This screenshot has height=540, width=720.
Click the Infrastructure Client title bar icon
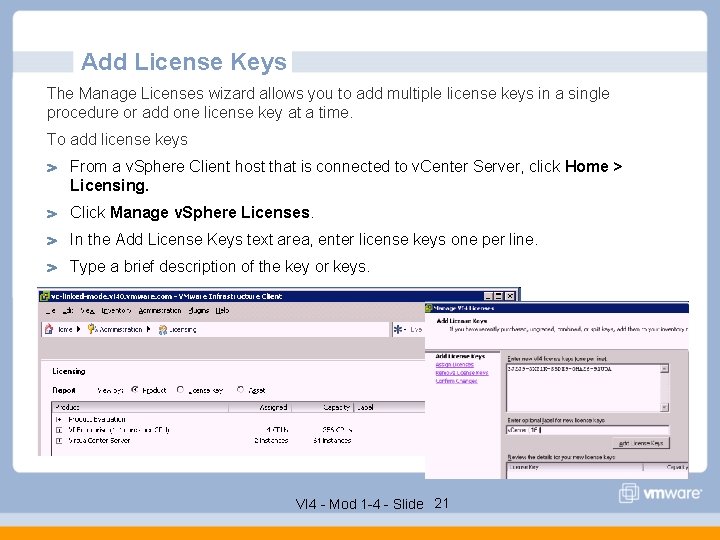(44, 297)
